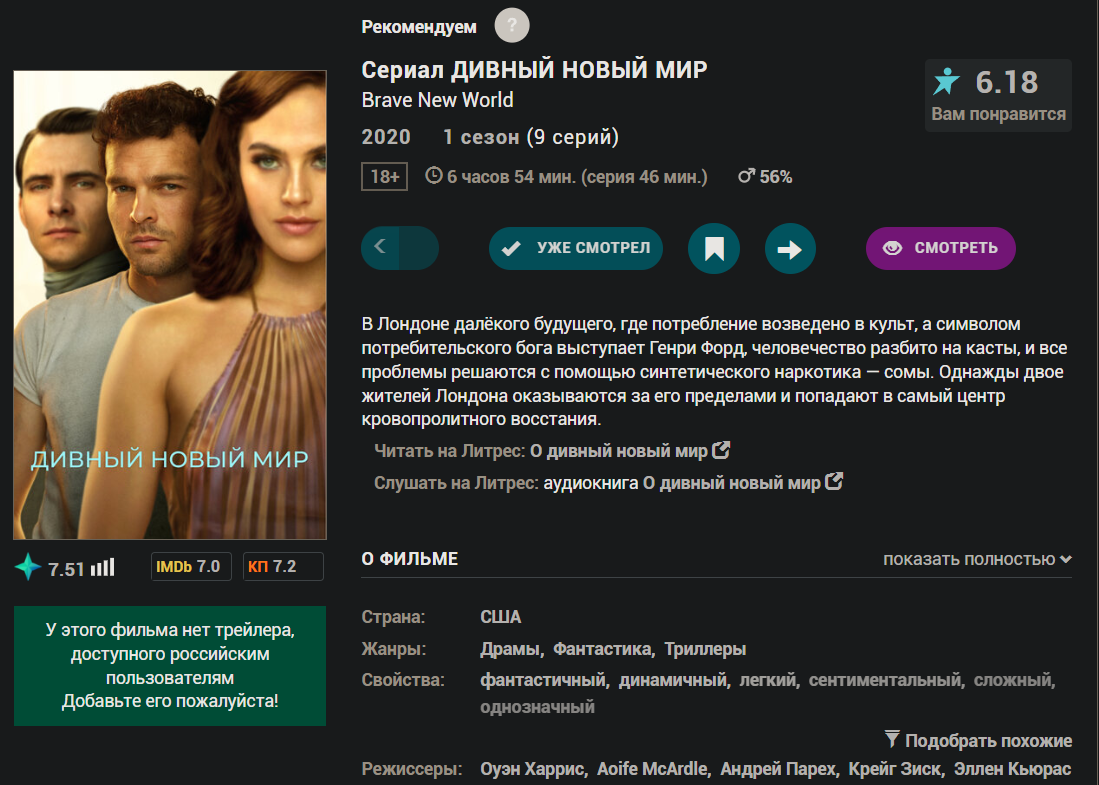Image resolution: width=1099 pixels, height=785 pixels.
Task: Select the Фантастика genre link
Action: pos(602,649)
